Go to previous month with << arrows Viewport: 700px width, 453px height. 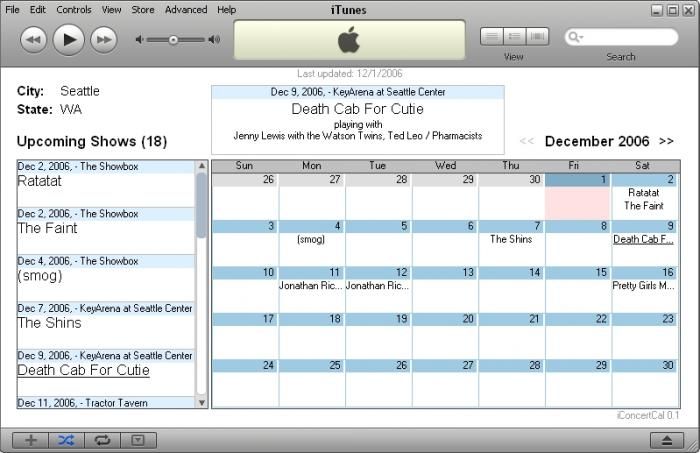527,141
